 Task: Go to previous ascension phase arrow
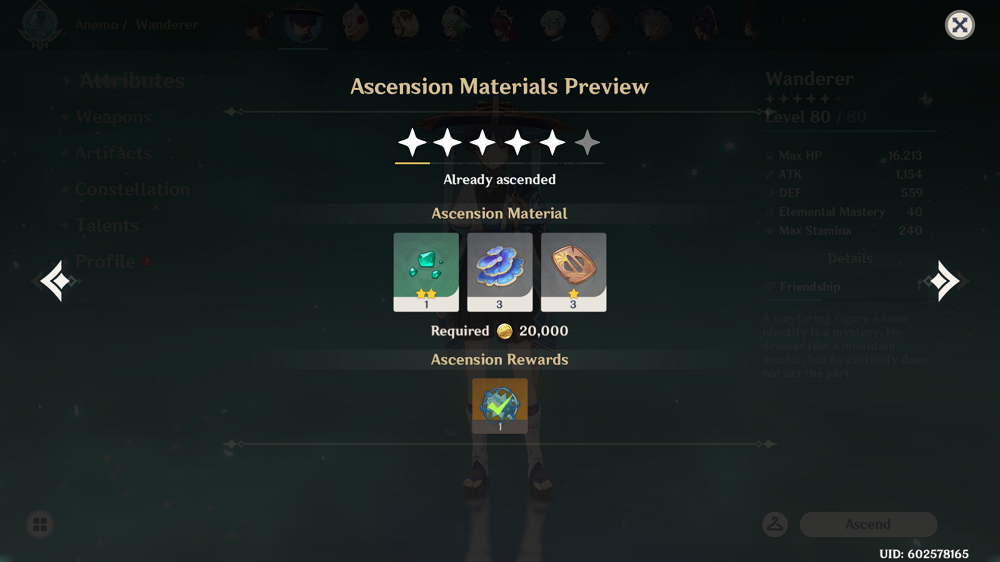click(x=56, y=280)
